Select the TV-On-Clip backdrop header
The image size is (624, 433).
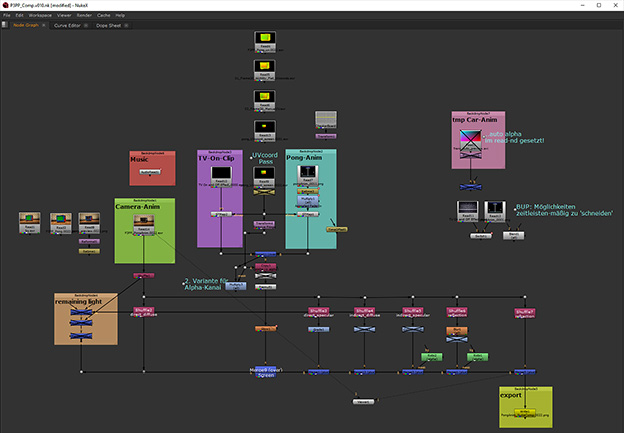pos(219,156)
